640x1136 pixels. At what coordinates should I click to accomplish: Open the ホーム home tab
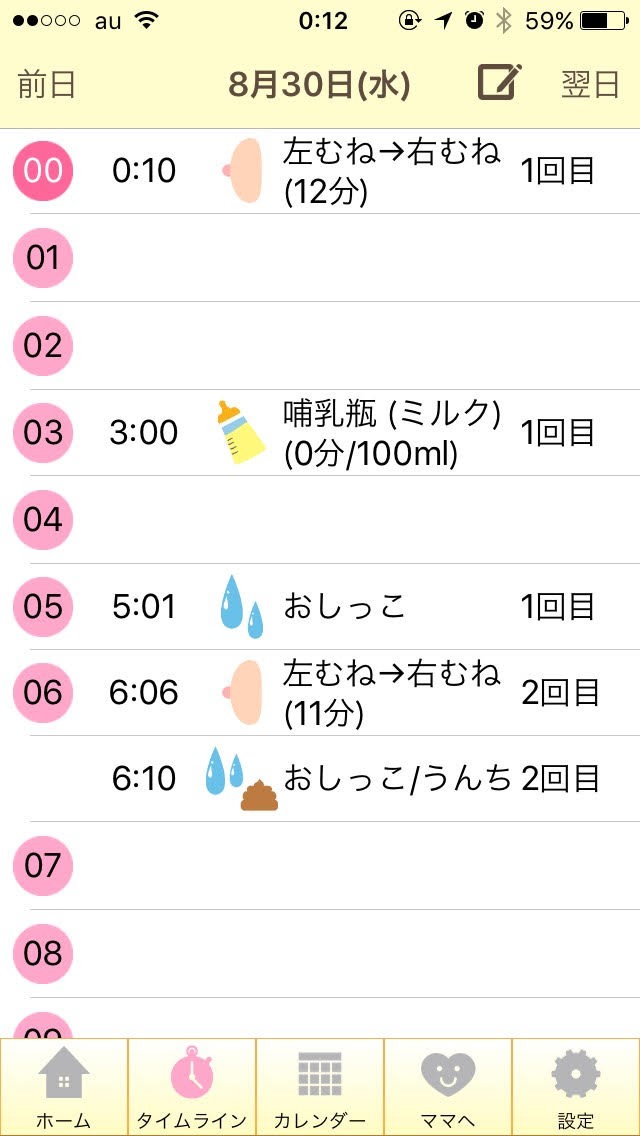64,1086
